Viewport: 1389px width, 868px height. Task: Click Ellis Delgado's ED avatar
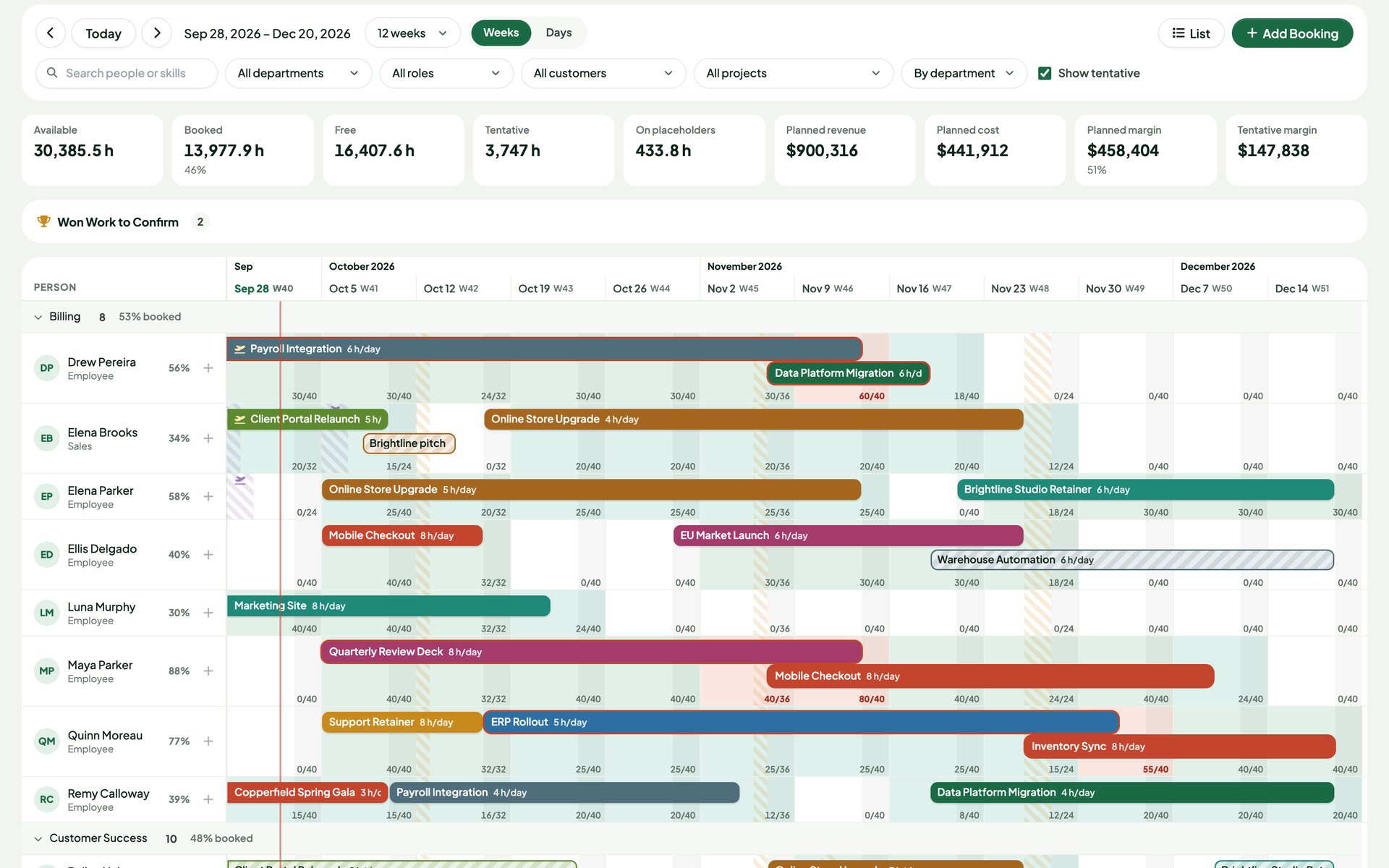point(47,555)
